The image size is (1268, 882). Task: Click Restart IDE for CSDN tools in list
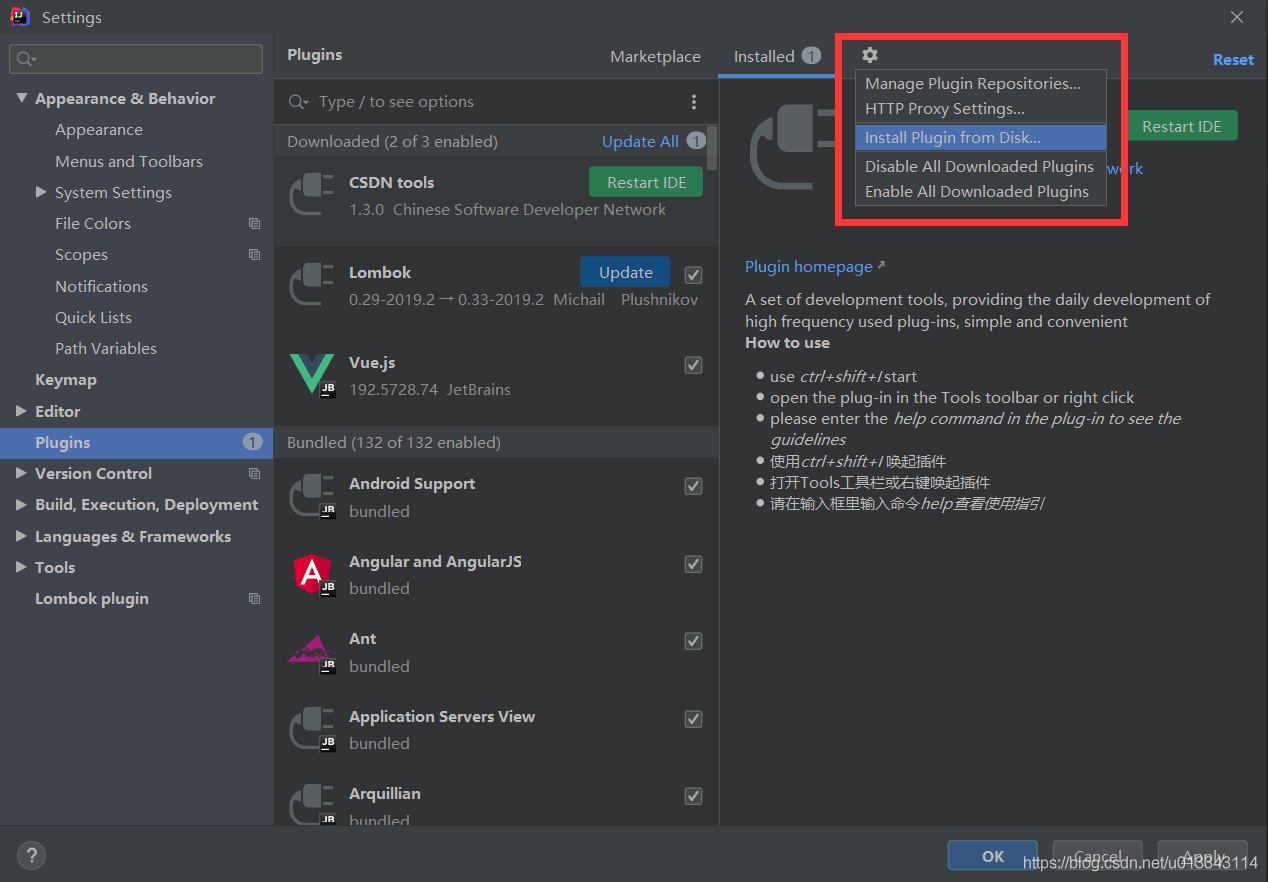646,182
